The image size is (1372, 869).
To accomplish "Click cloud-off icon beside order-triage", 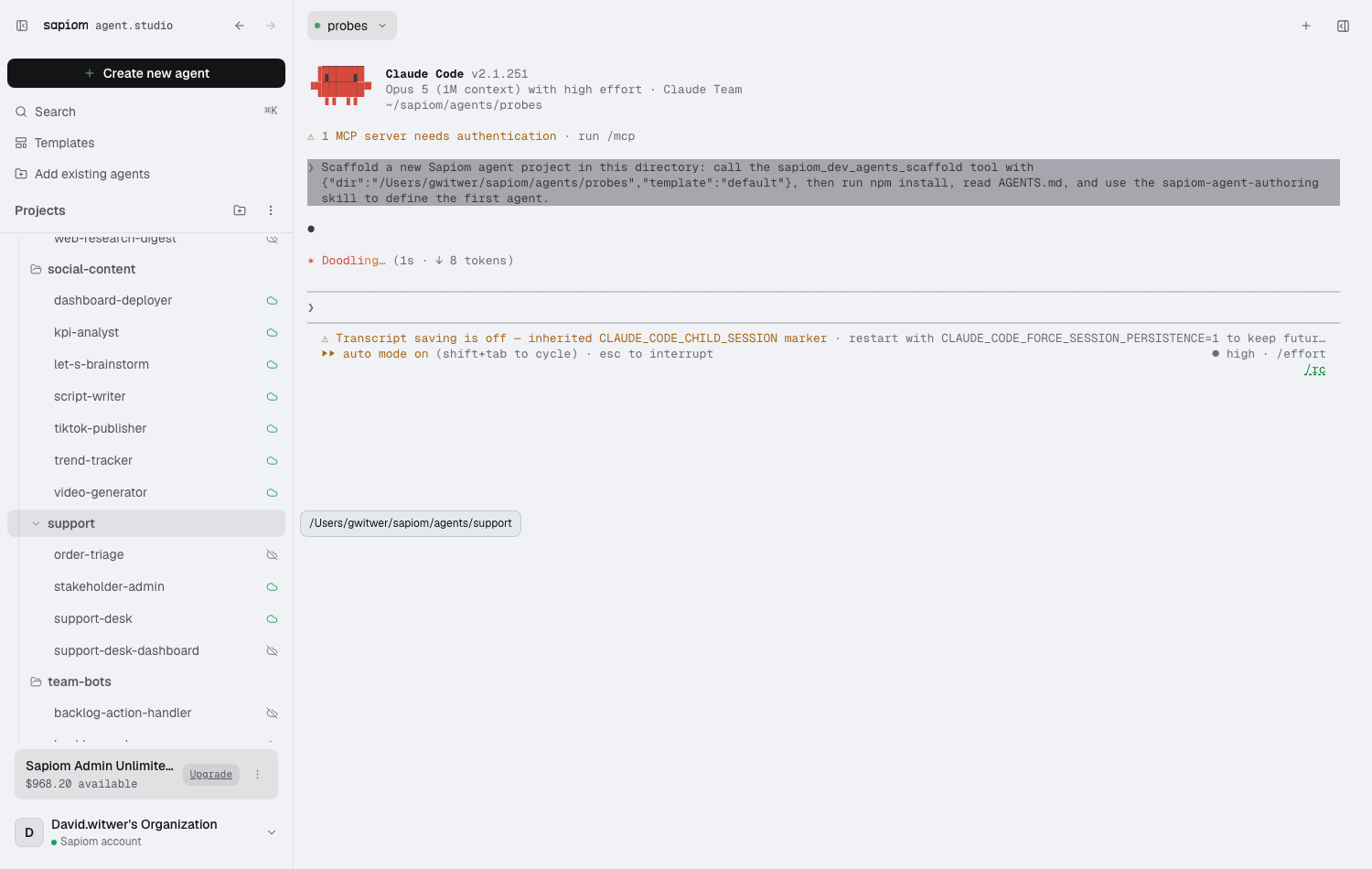I will (272, 555).
